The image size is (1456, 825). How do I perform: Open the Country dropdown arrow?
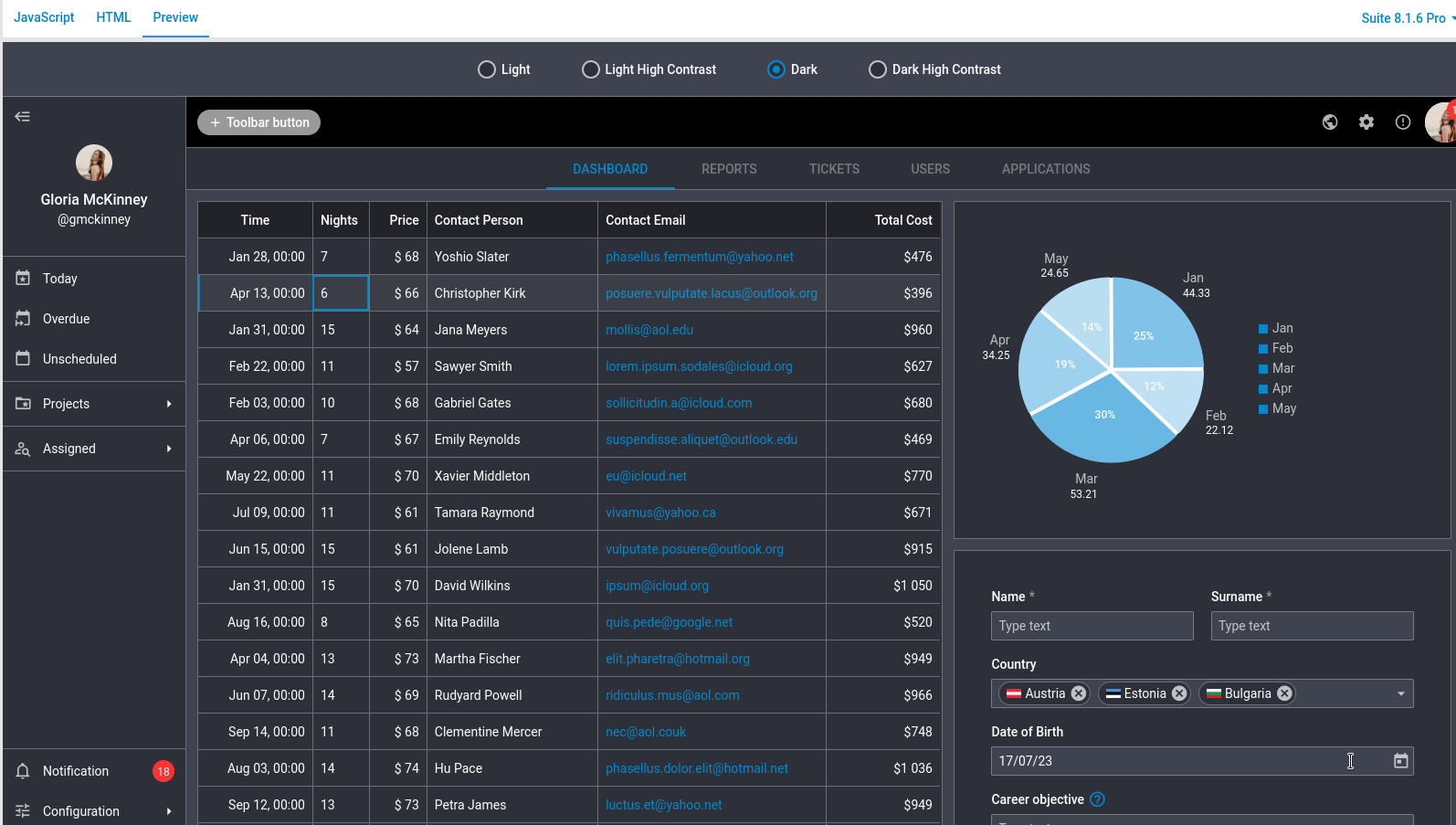(x=1400, y=693)
